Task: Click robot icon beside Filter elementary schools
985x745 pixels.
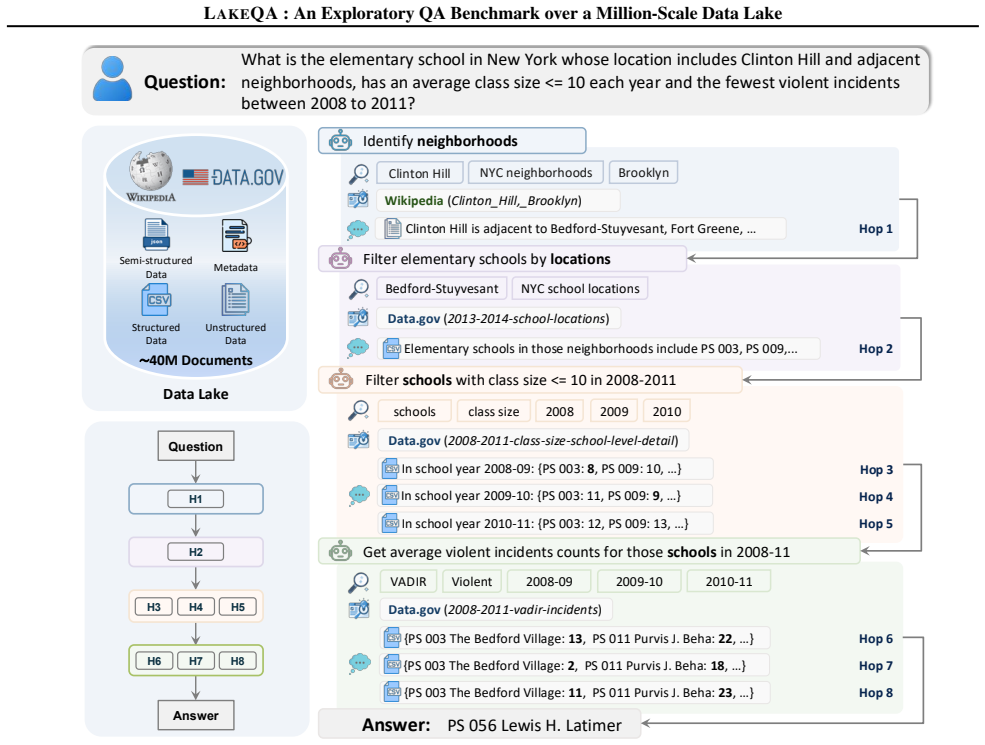Action: 340,258
